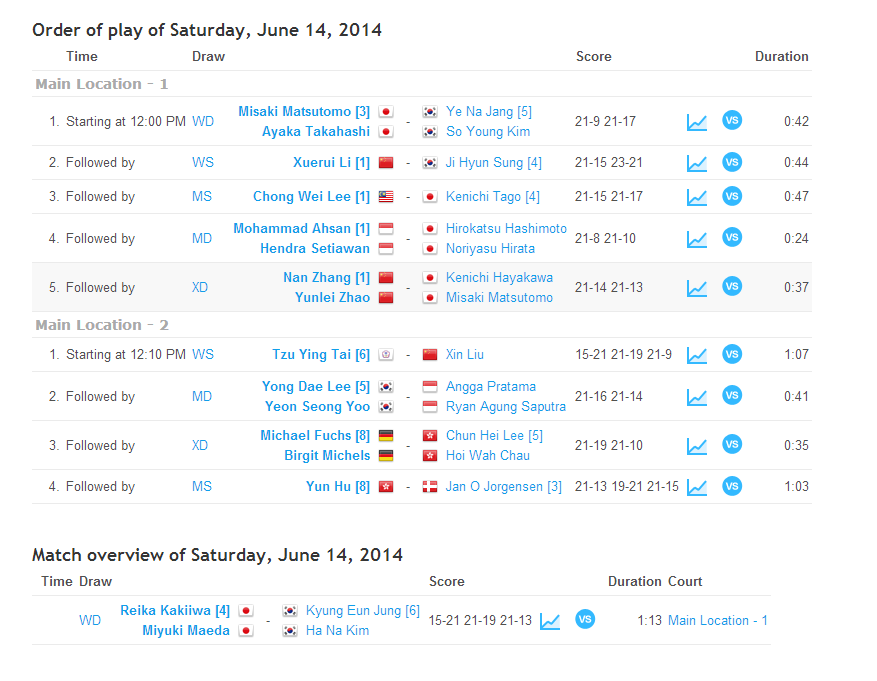877x681 pixels.
Task: Click VS head-to-head icon for Ahsan/Setiawan match
Action: coord(732,238)
